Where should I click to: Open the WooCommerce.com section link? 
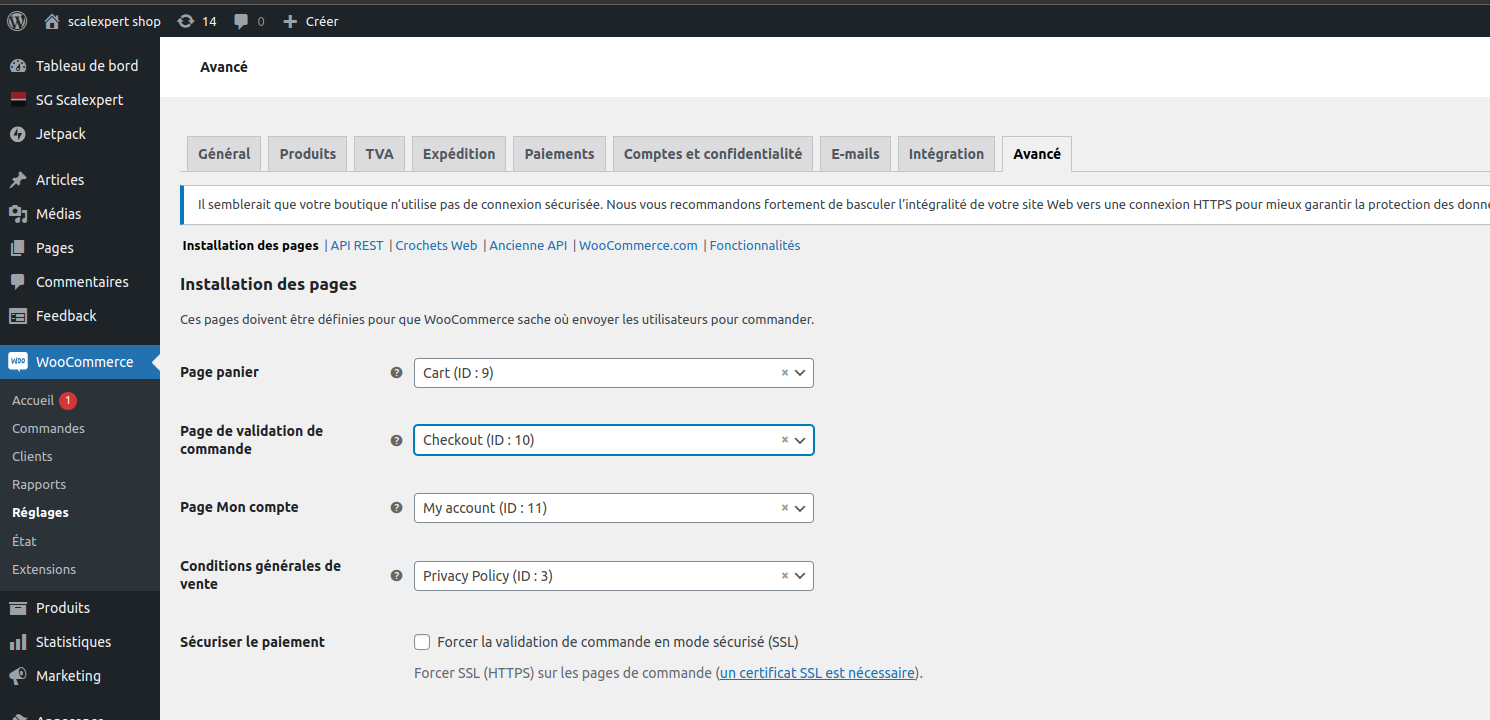click(638, 246)
